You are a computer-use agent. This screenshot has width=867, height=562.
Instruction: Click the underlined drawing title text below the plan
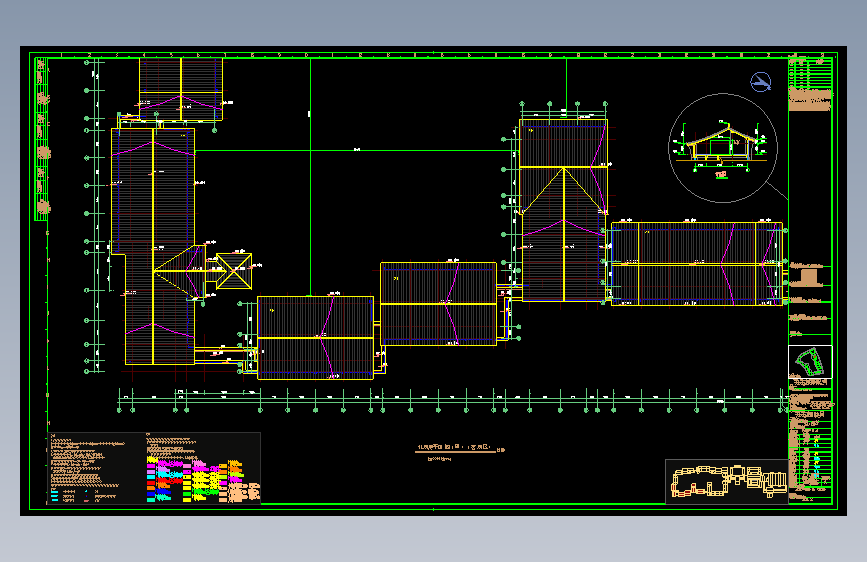(455, 447)
